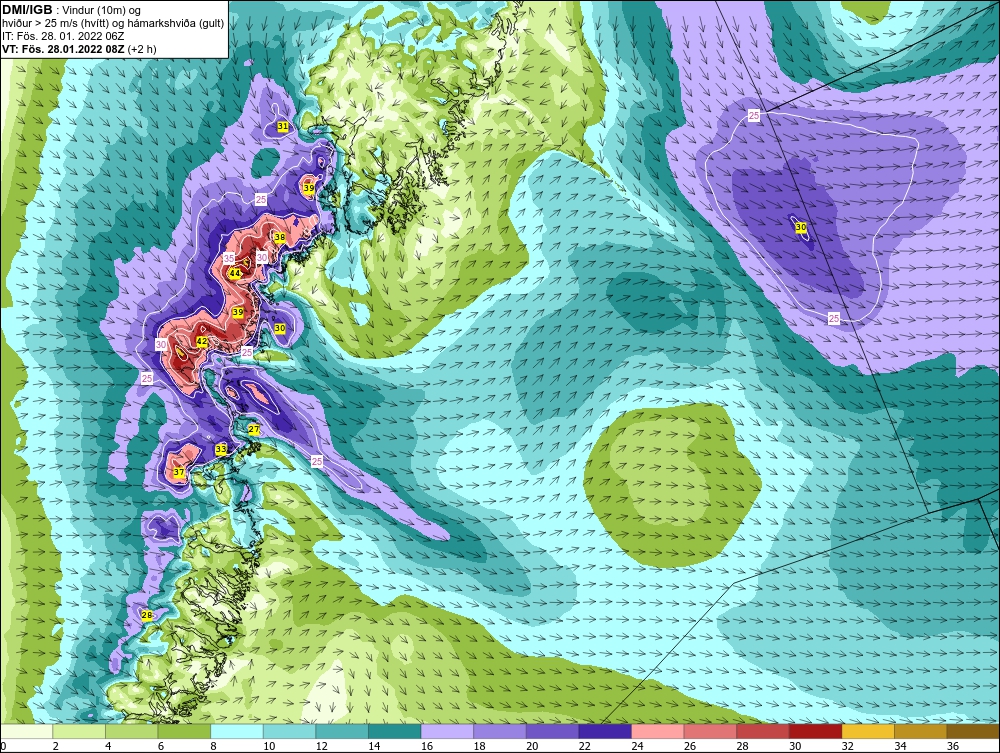The height and width of the screenshot is (753, 1000).
Task: Click the 'VT: Fös. 28.01.2022 08Z' valid time
Action: 62,49
